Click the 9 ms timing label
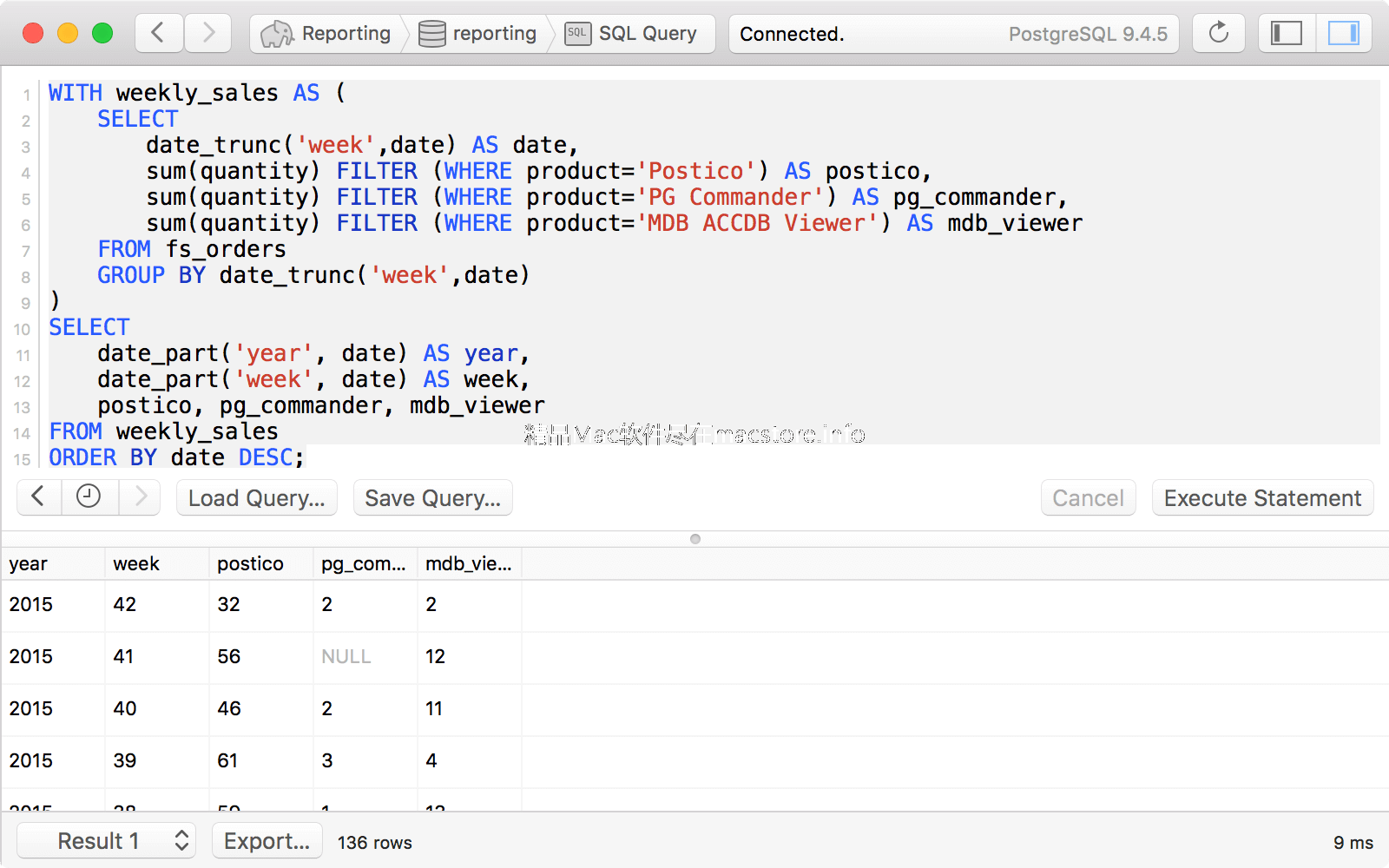The image size is (1389, 868). (1353, 843)
